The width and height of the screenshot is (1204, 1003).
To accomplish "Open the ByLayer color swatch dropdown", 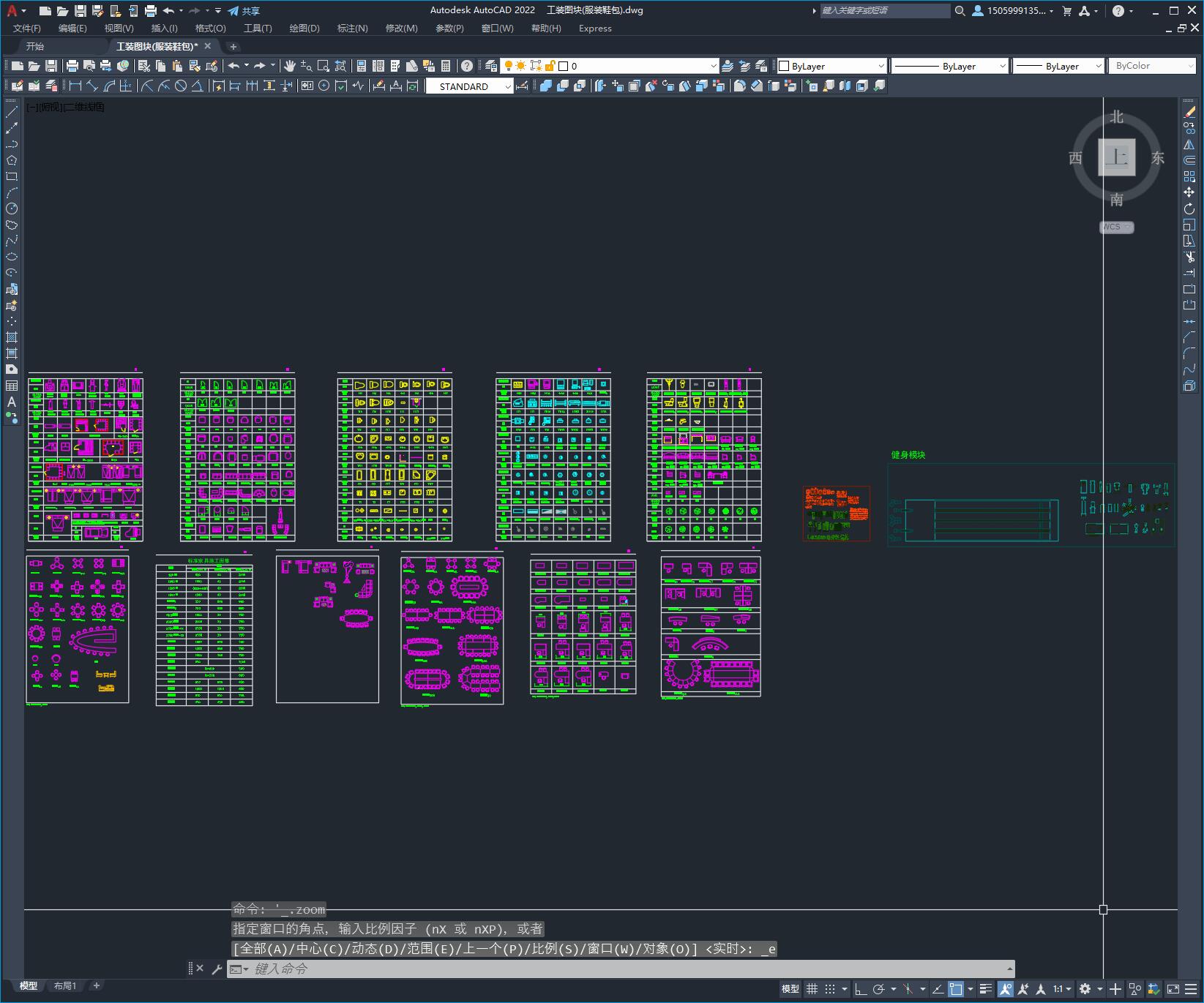I will (831, 66).
